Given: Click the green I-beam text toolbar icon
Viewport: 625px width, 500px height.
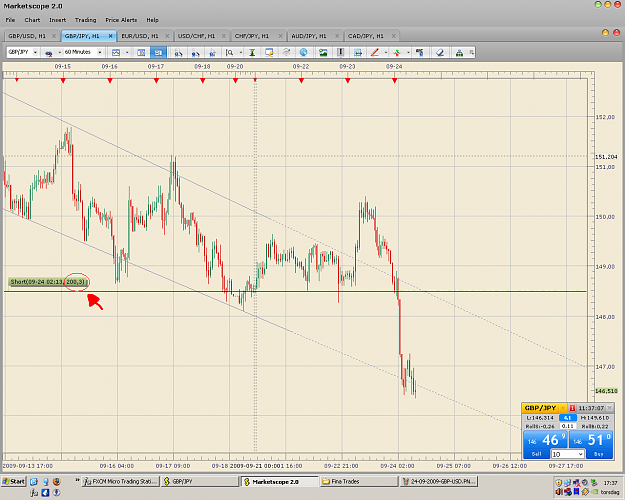Looking at the screenshot, I should point(252,52).
